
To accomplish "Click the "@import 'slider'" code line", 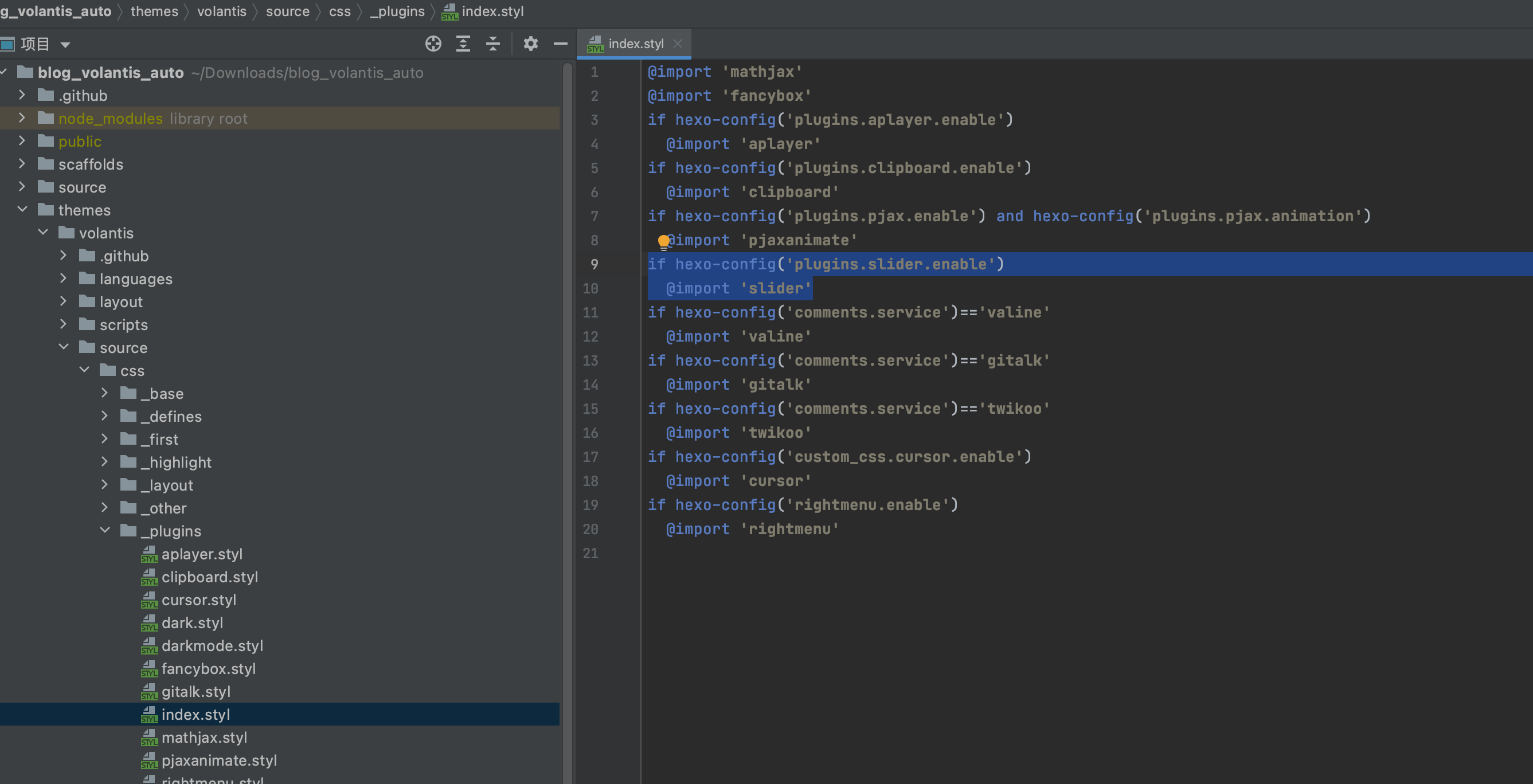I will 738,288.
